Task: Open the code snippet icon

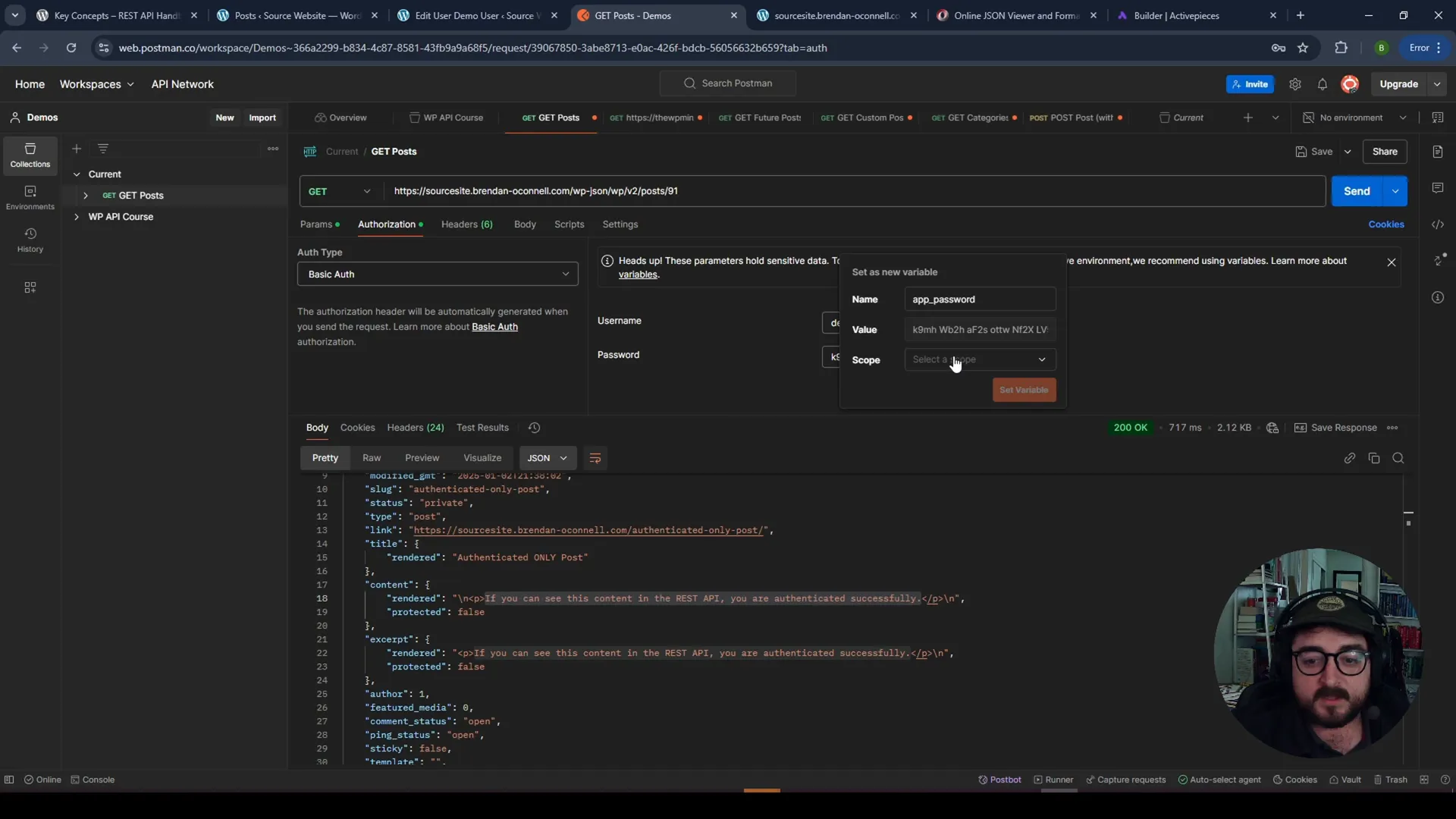Action: click(1438, 224)
